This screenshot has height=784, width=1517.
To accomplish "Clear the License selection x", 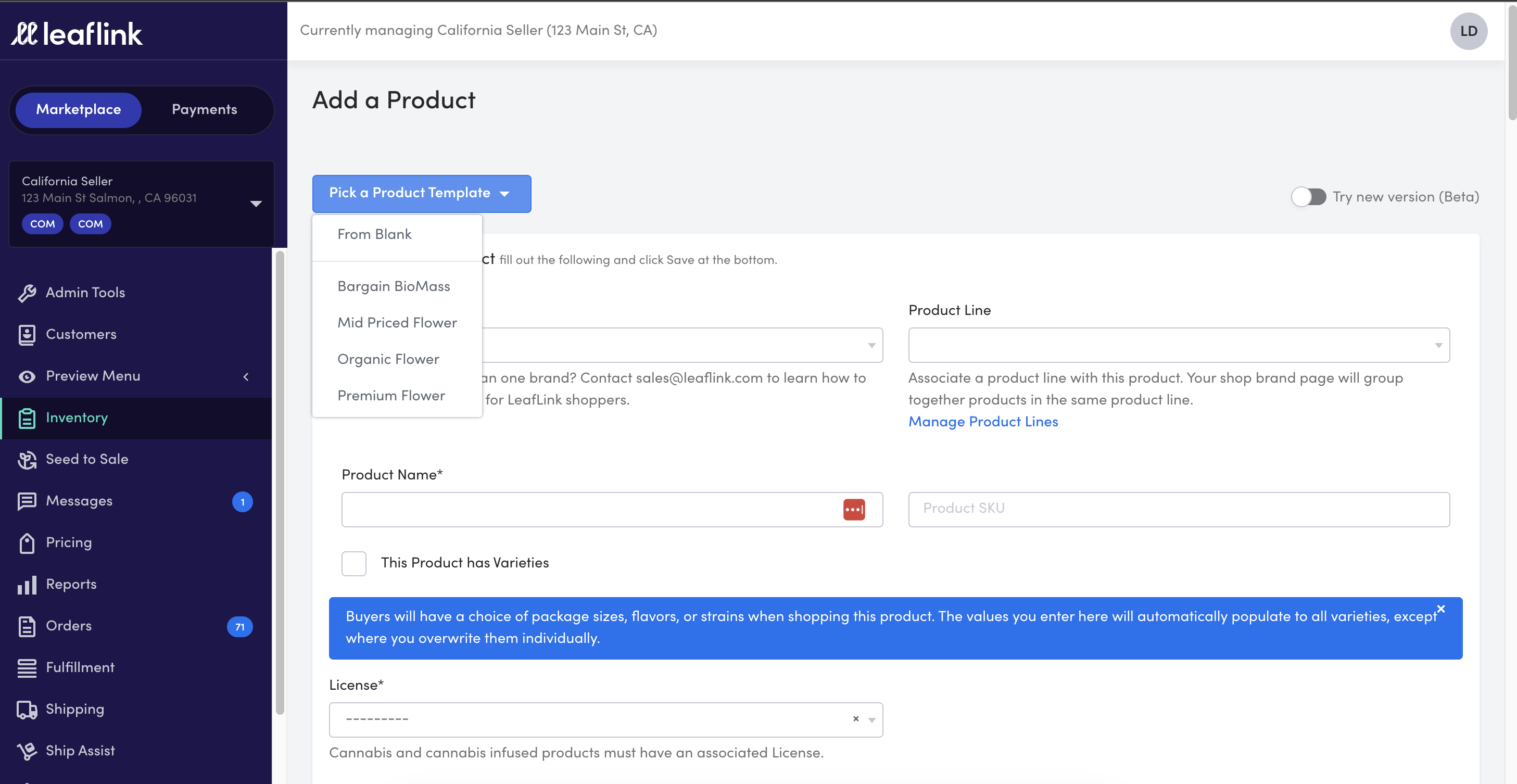I will point(856,718).
